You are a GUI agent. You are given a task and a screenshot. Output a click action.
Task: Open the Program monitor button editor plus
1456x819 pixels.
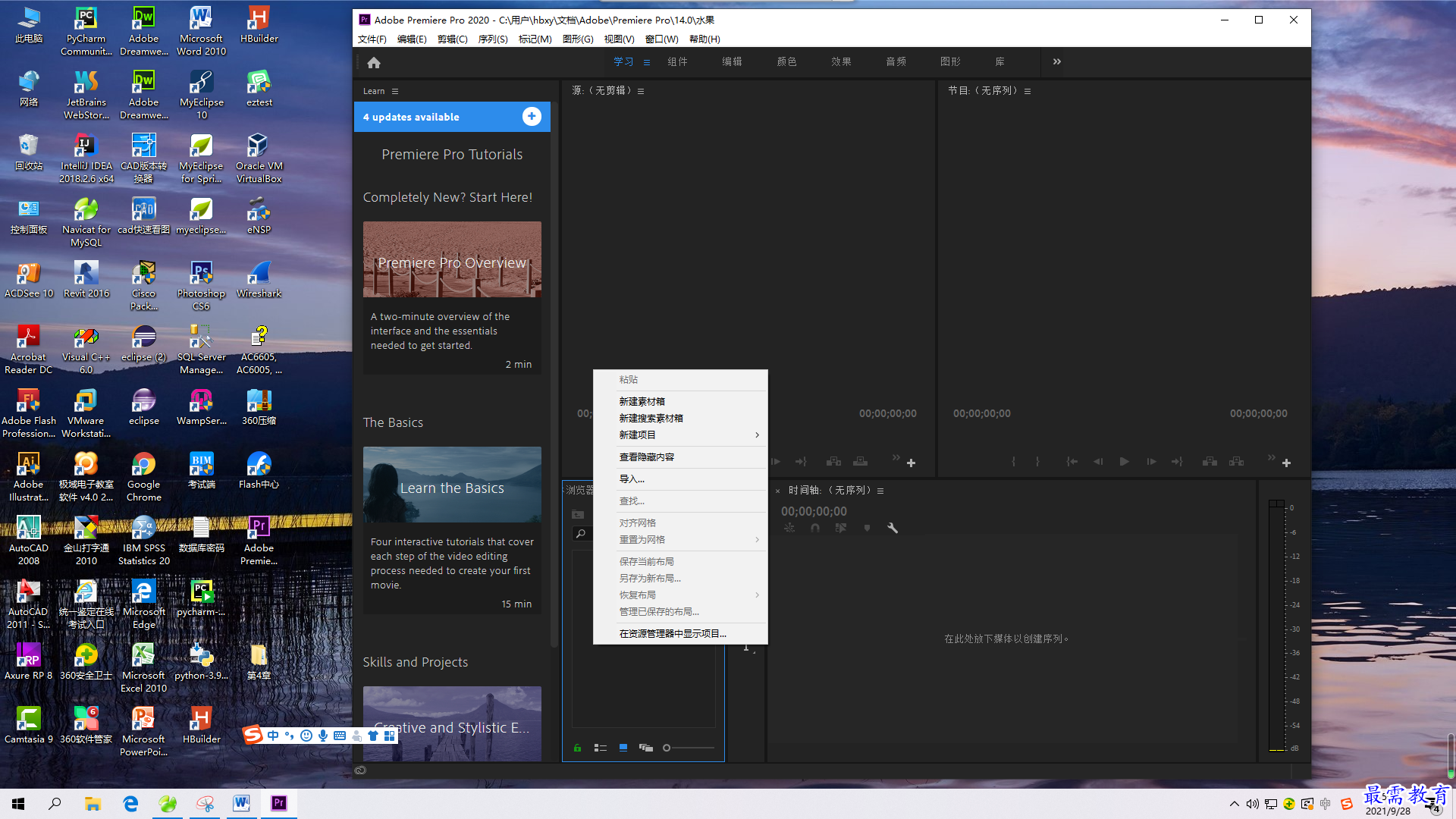pos(1286,463)
